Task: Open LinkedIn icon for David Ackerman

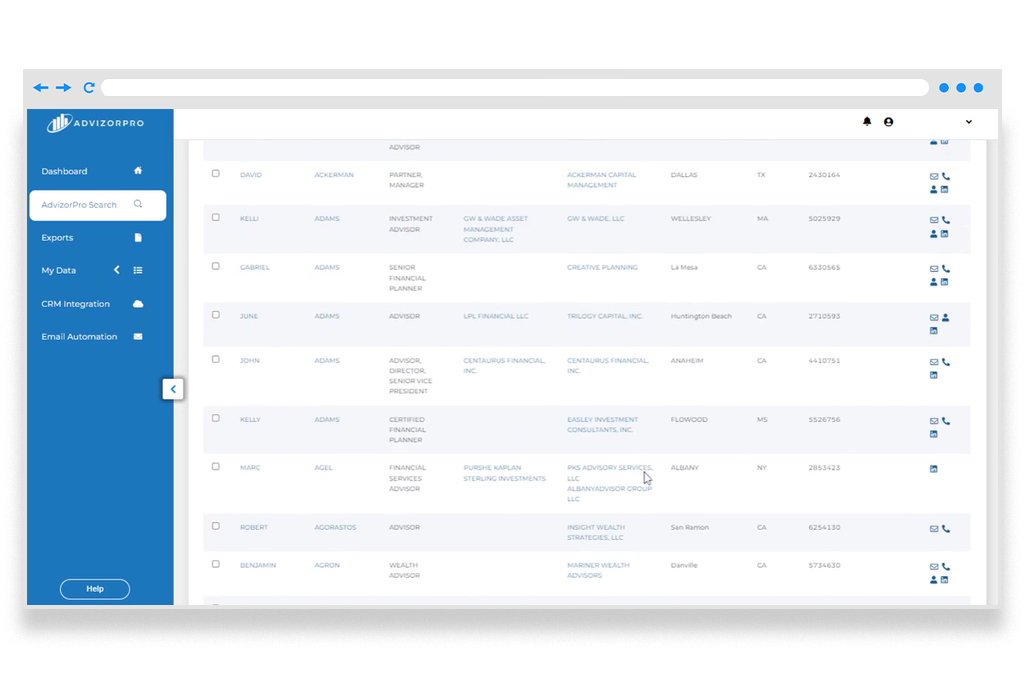Action: pos(944,189)
